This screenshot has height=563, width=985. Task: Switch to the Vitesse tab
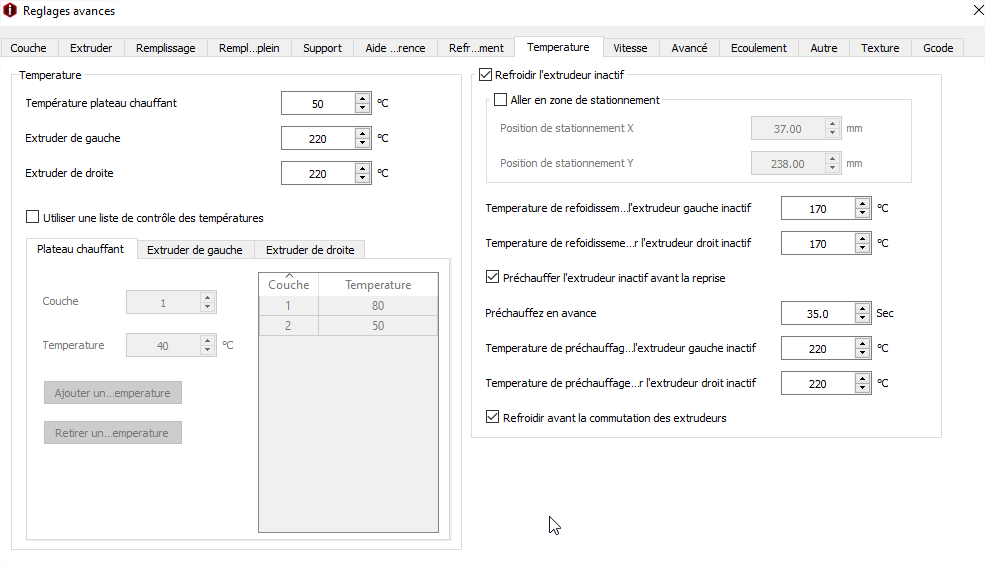tap(630, 48)
